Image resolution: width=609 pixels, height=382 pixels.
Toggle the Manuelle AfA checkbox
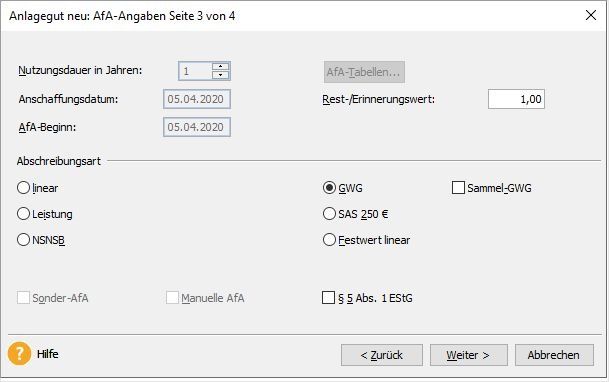tap(172, 298)
